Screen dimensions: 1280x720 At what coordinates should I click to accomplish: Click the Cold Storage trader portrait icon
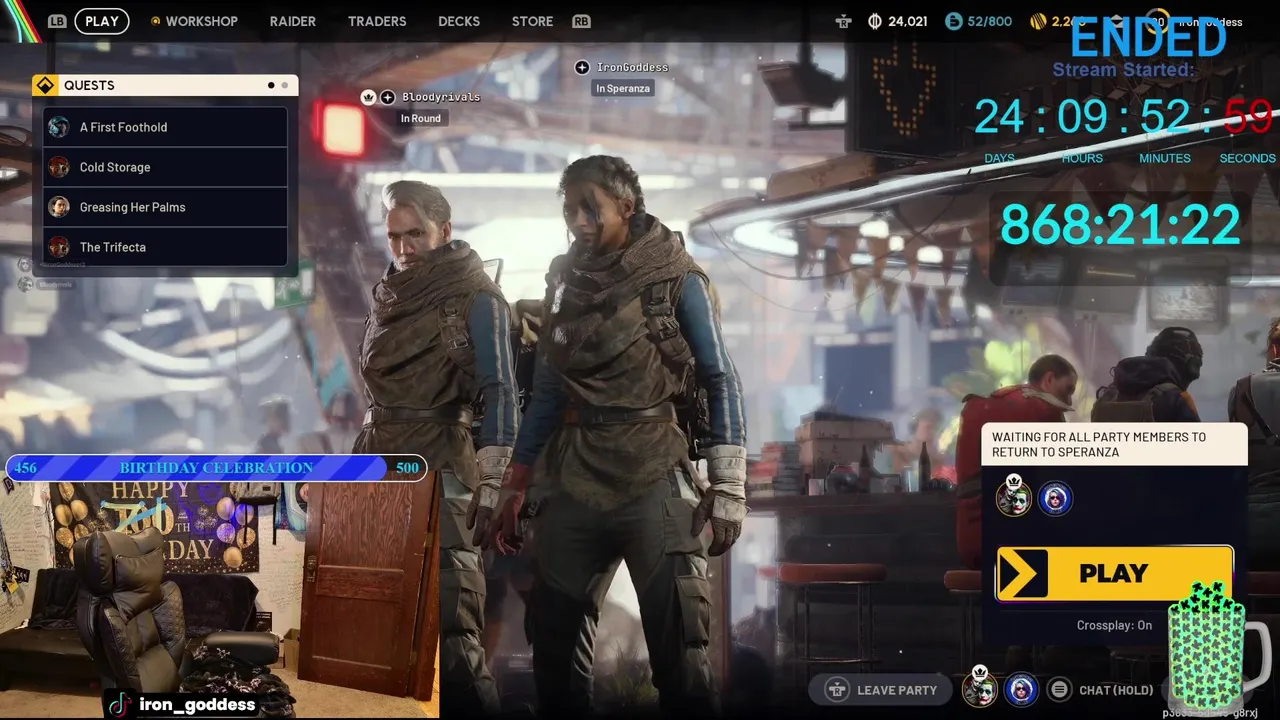point(59,167)
